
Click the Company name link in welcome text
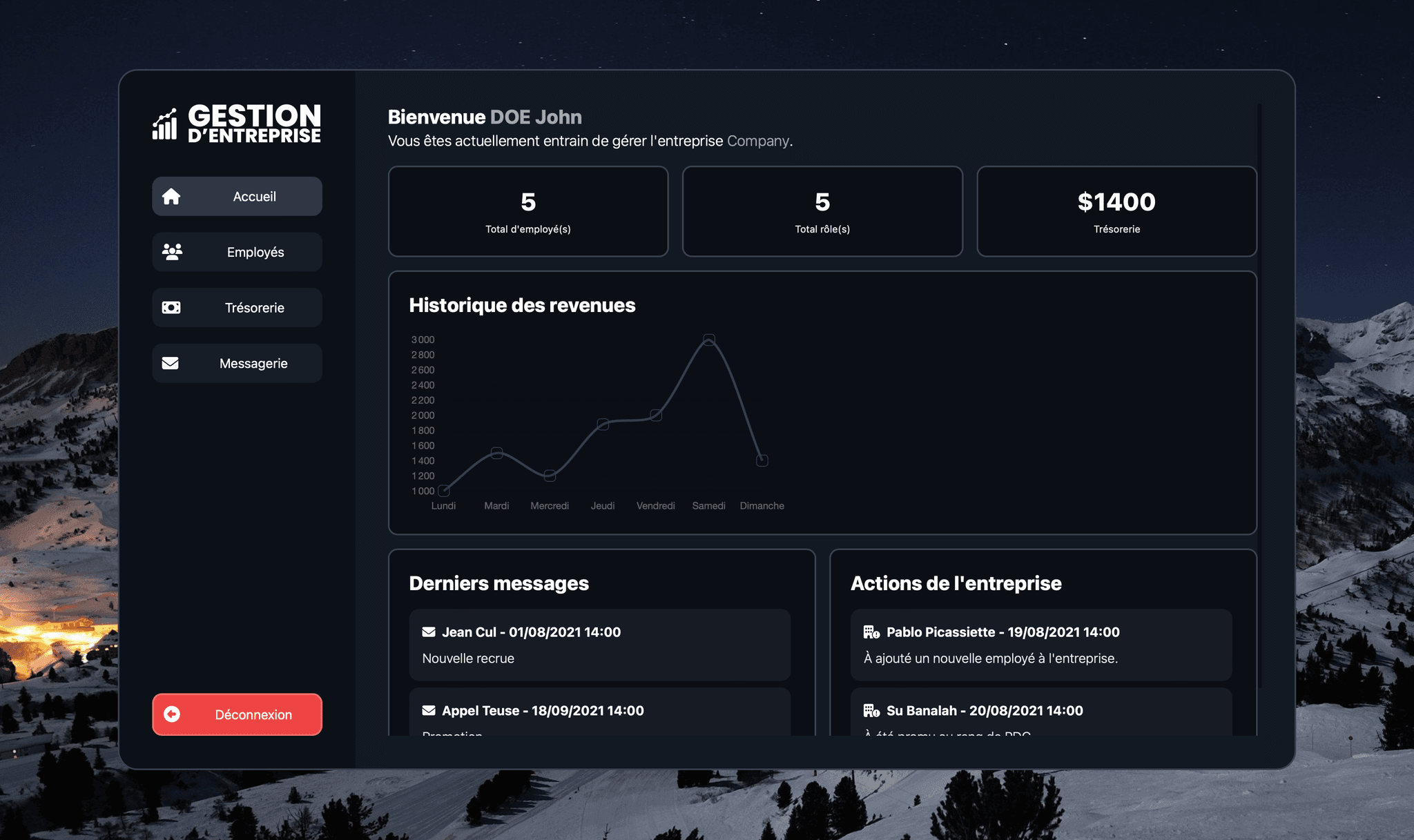click(x=758, y=141)
